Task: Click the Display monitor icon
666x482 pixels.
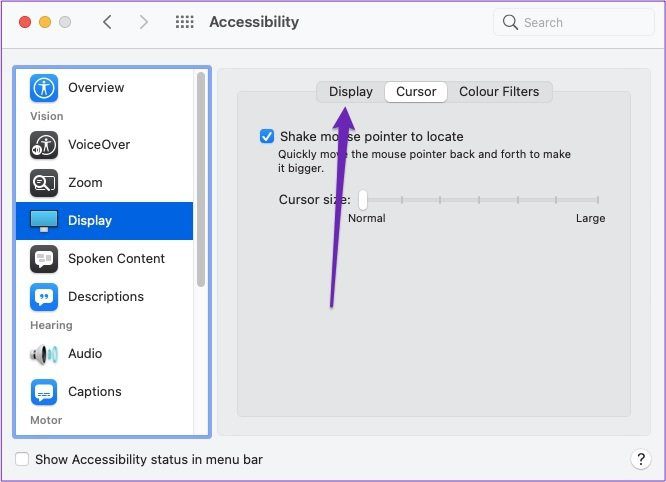Action: [44, 221]
